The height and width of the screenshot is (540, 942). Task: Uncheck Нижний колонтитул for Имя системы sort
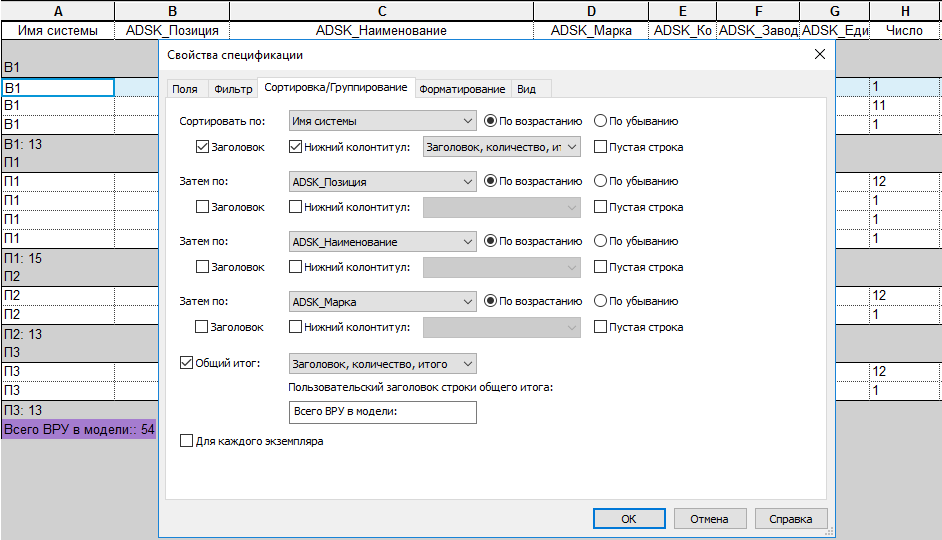coord(295,147)
